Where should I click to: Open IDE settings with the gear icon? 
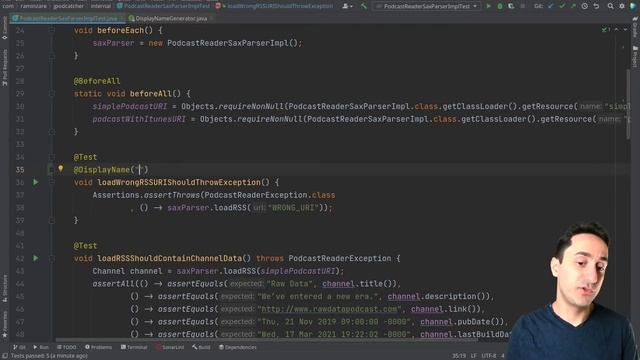[622, 6]
